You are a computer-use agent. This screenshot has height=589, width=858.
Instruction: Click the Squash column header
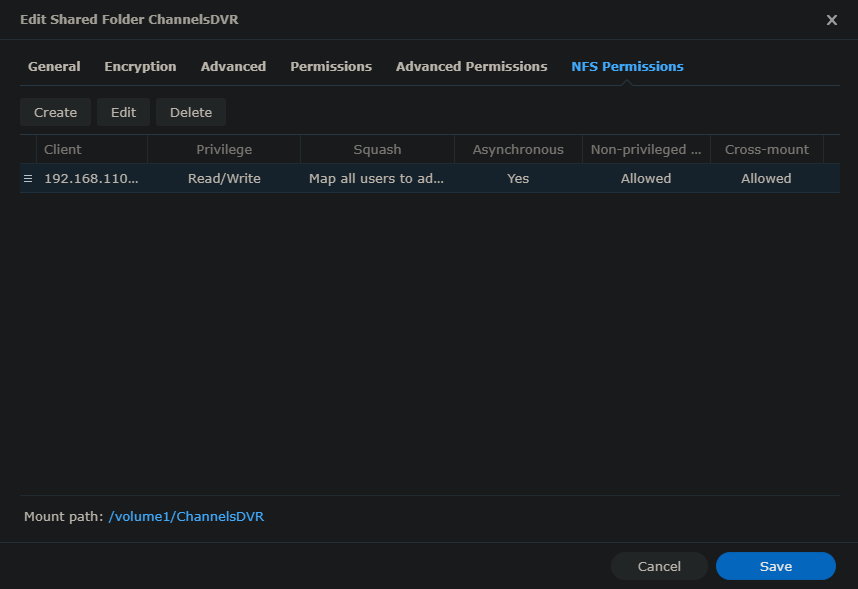click(x=377, y=149)
